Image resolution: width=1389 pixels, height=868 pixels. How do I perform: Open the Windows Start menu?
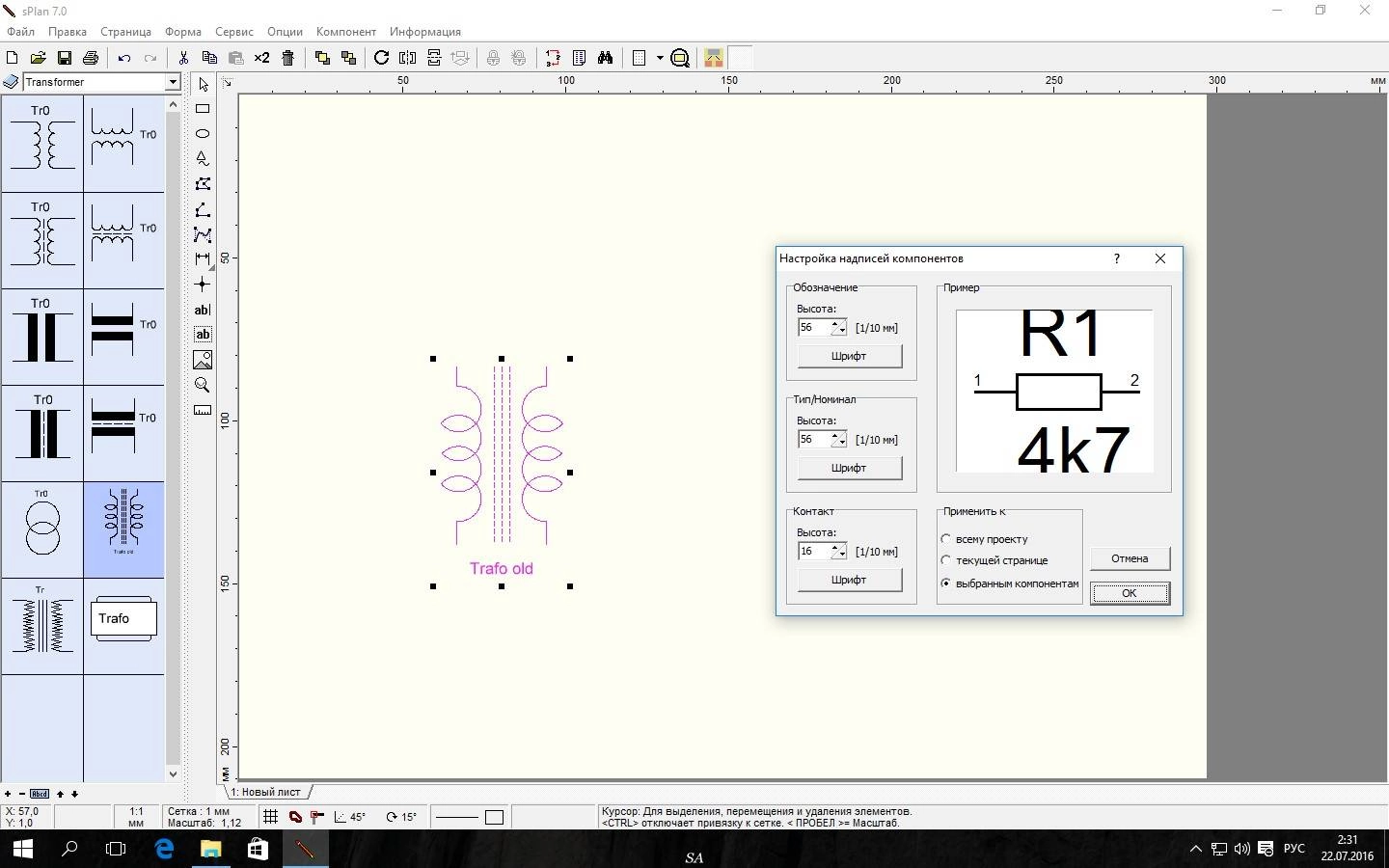click(22, 849)
